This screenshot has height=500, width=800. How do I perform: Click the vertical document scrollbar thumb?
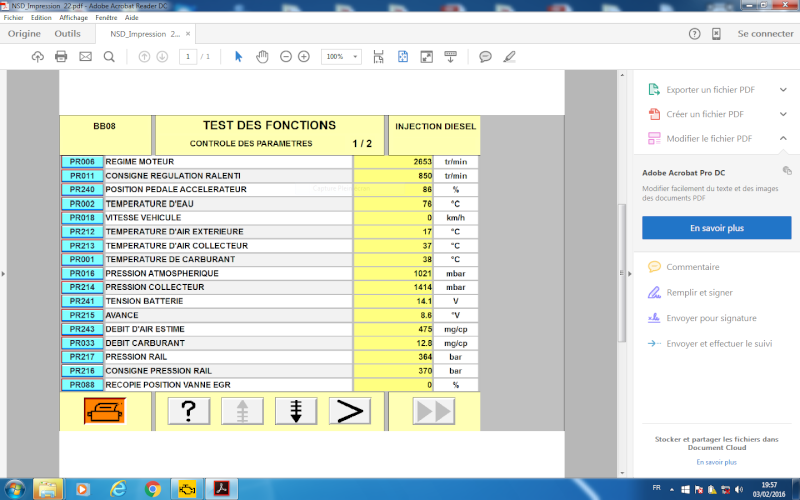coord(621,273)
